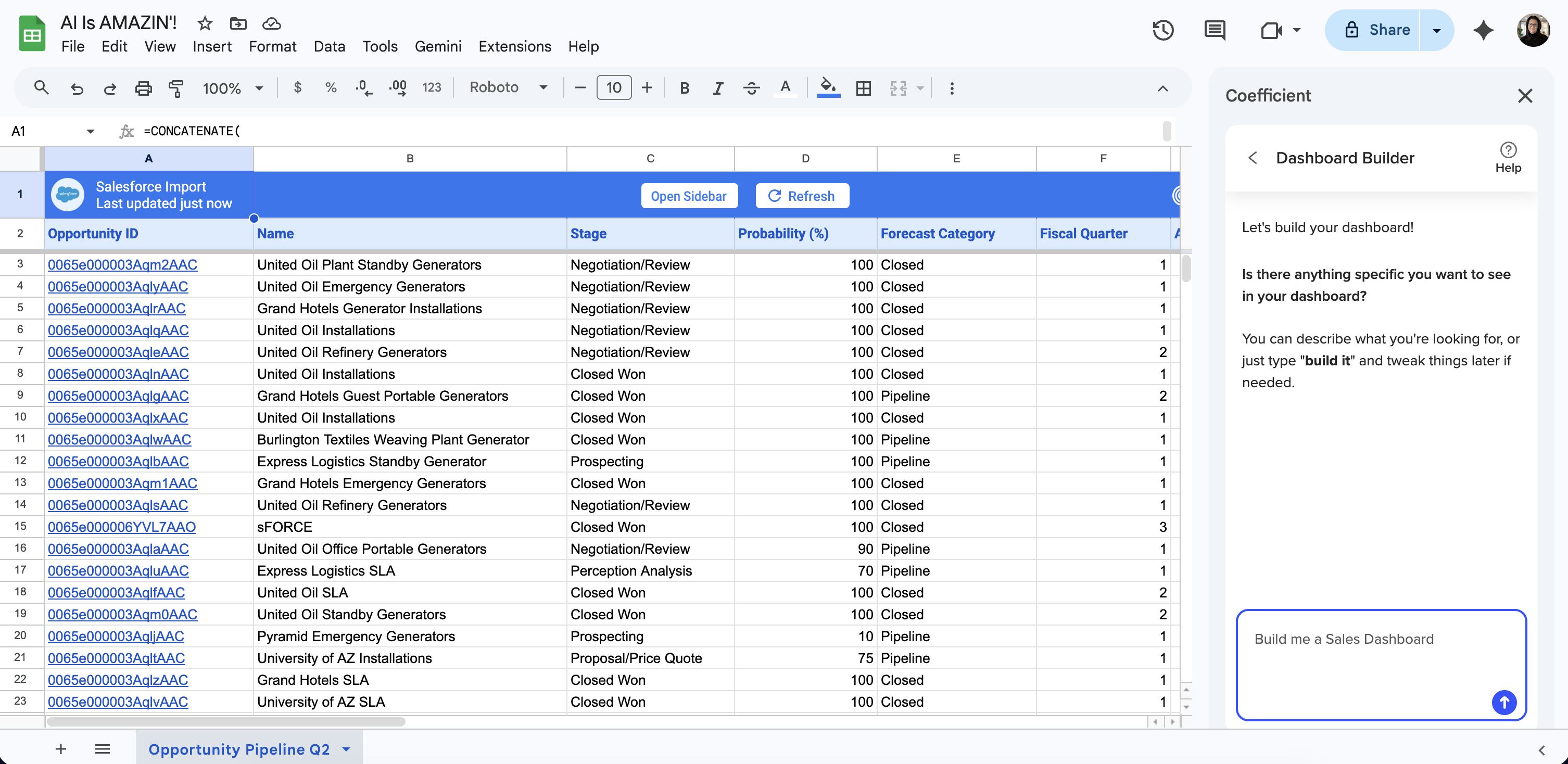Open the more number formats menu

[432, 87]
